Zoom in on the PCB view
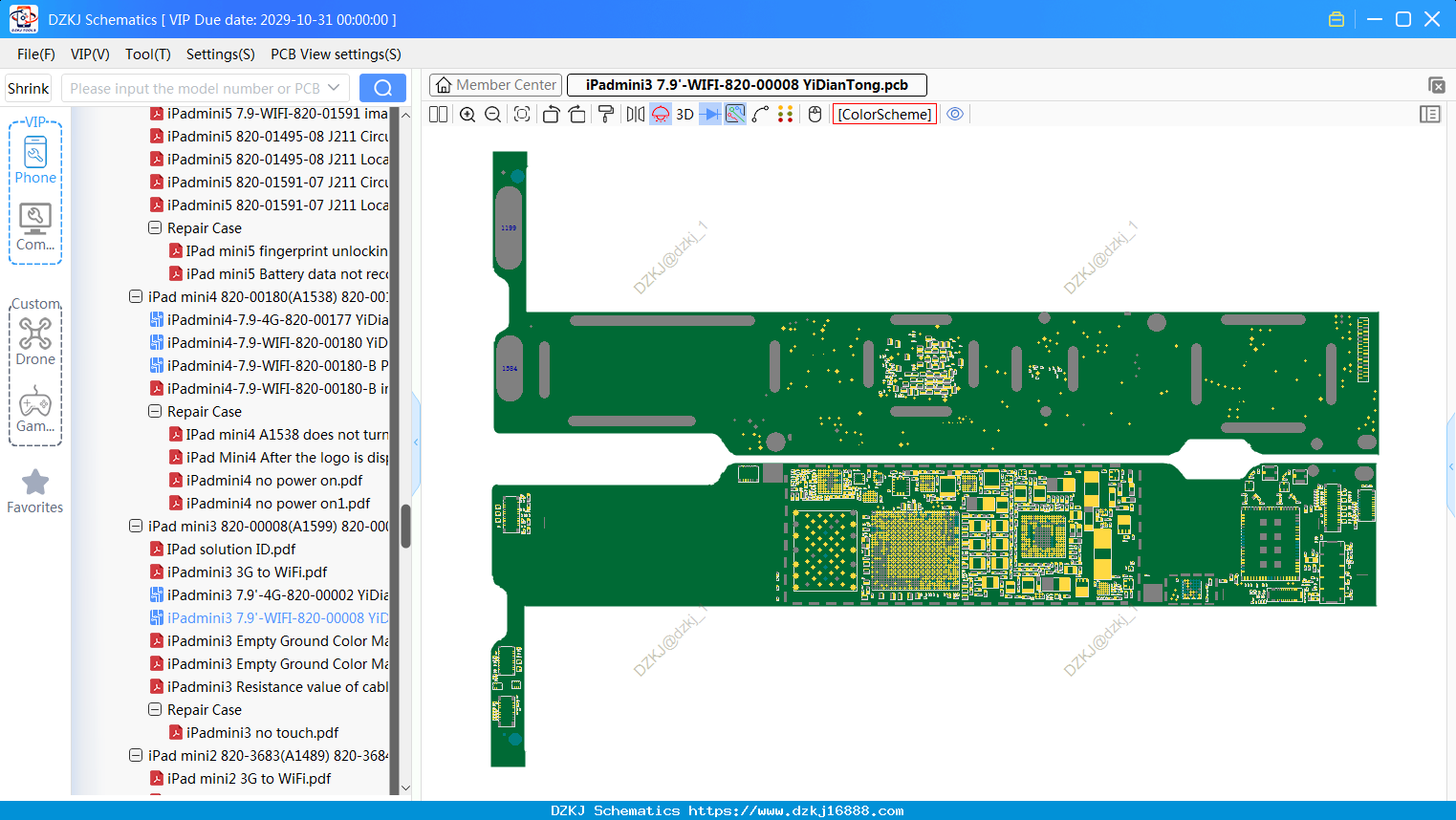1456x820 pixels. (467, 115)
